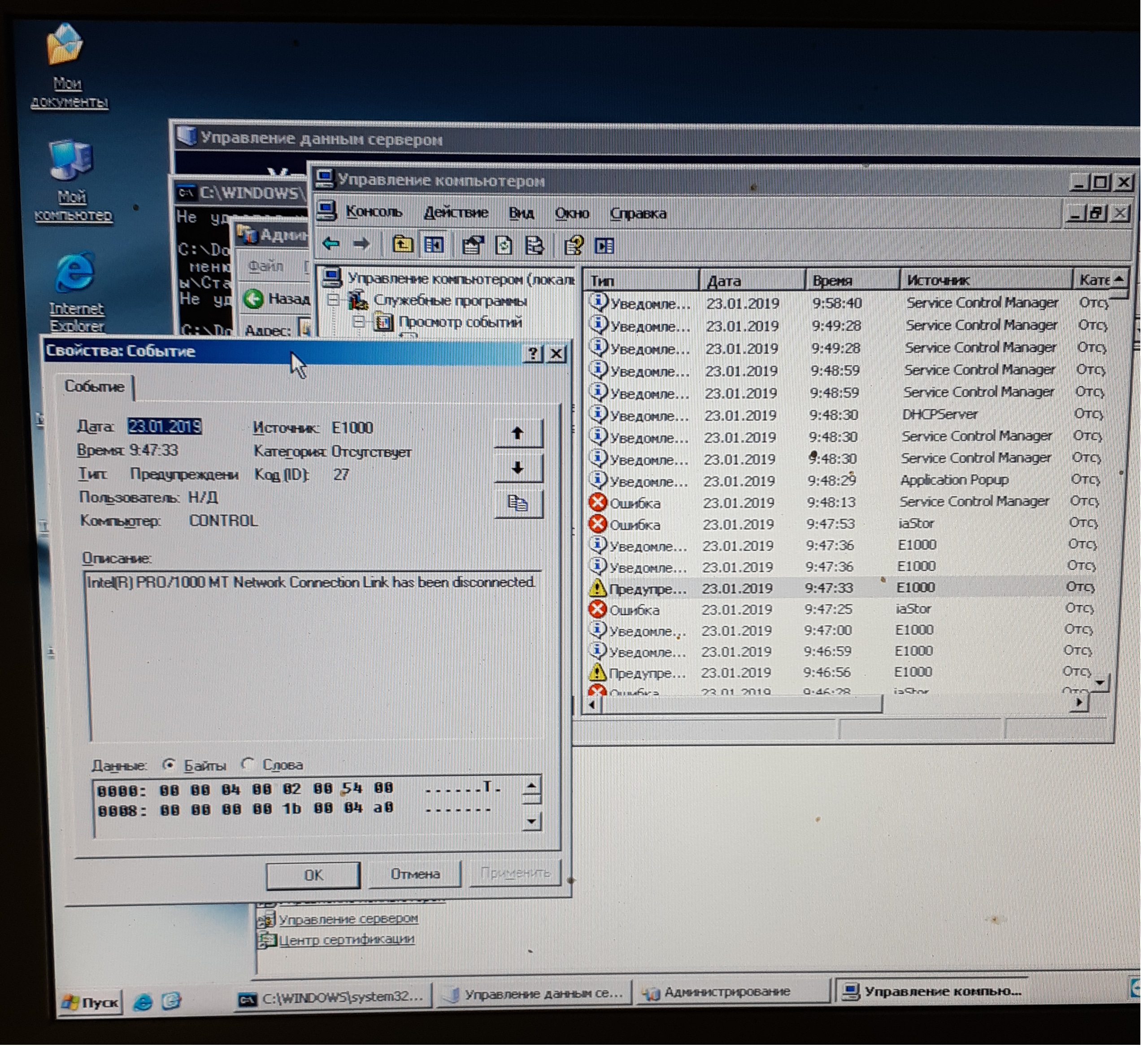Screen dimensions: 1148x1048
Task: Click the Управление сервером link
Action: [348, 919]
